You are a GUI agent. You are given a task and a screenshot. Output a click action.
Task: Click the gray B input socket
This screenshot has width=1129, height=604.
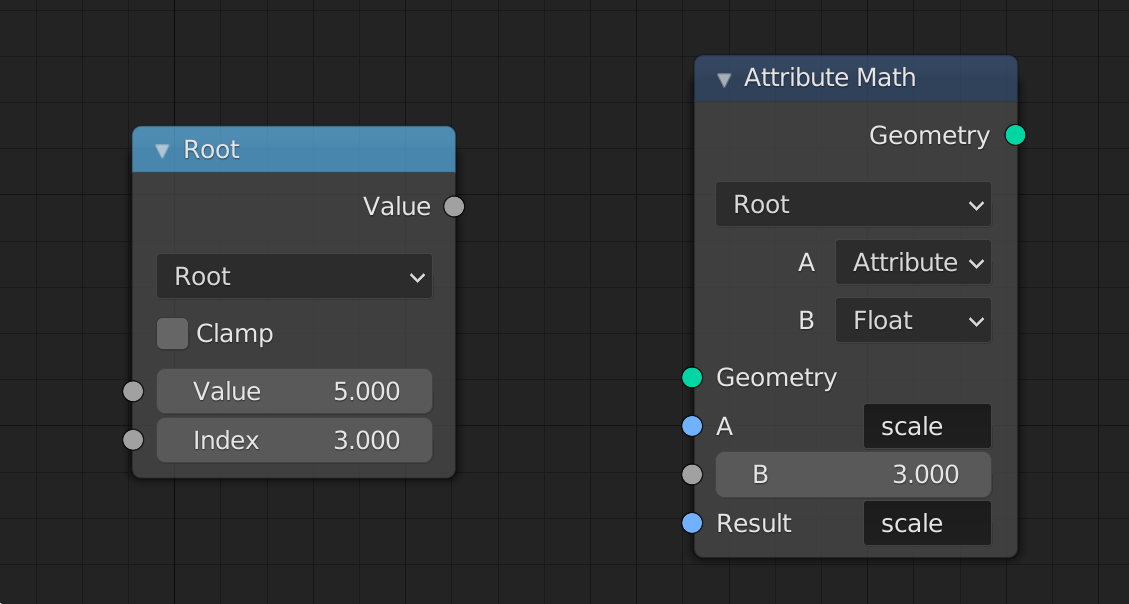click(692, 474)
